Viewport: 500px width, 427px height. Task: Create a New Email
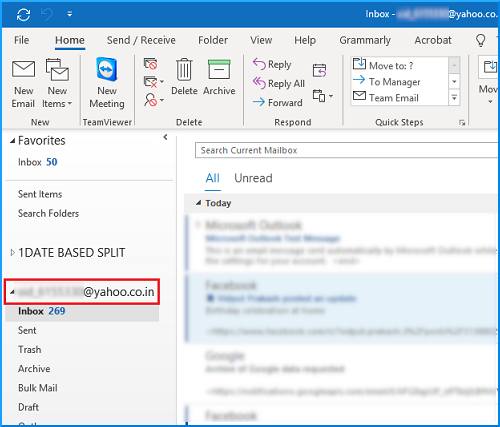coord(23,84)
